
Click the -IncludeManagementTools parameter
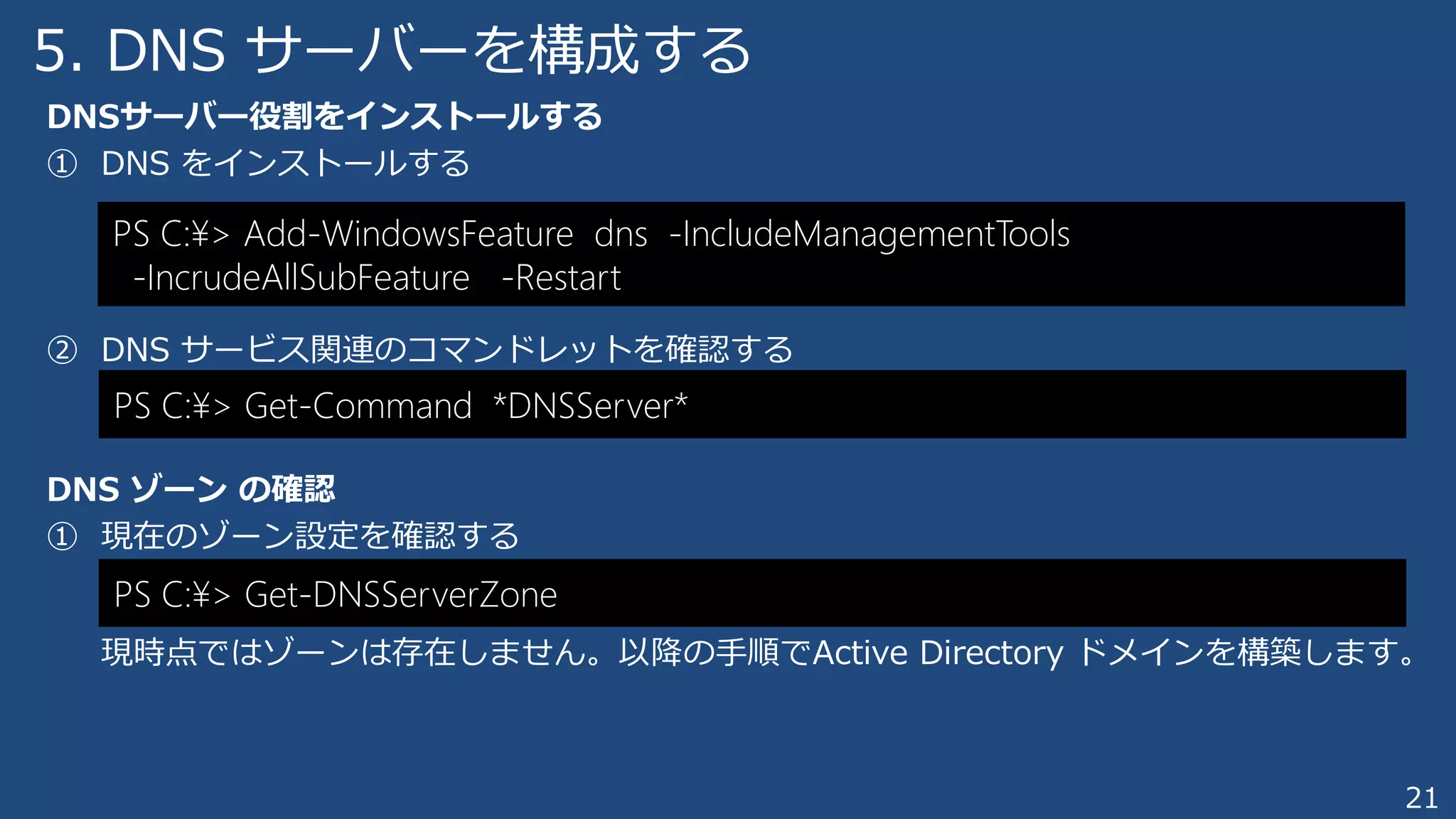(x=869, y=234)
